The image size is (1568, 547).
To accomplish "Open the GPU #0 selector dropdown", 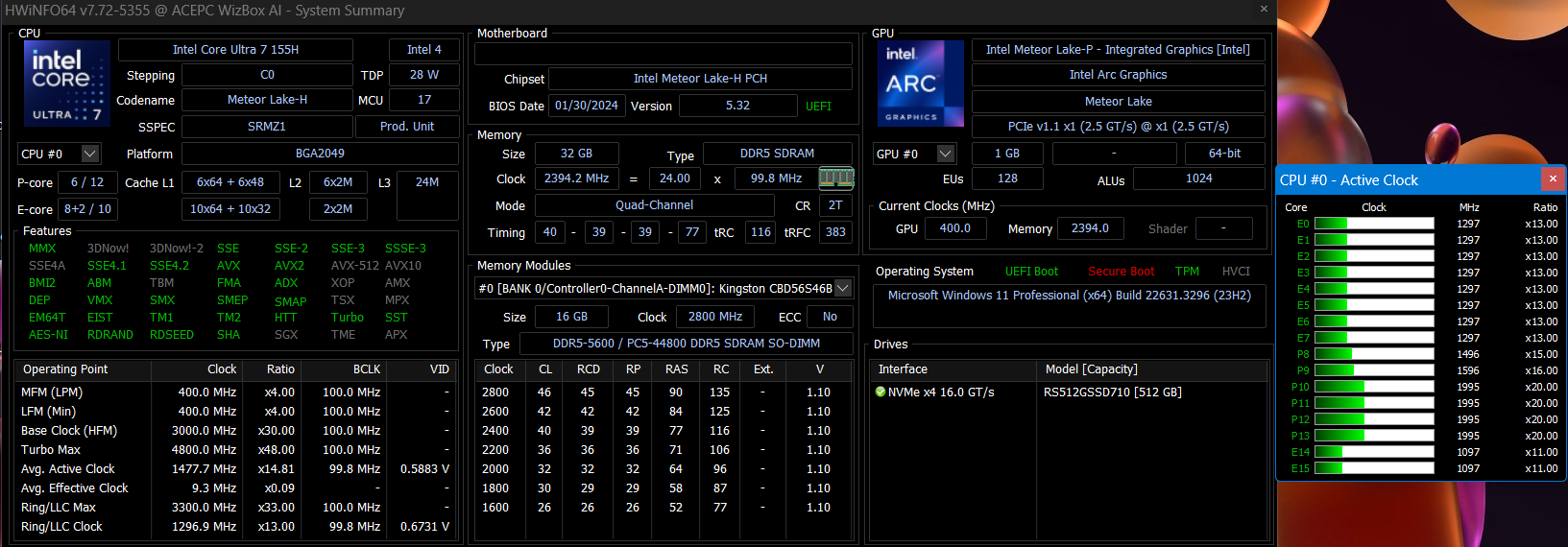I will (946, 154).
